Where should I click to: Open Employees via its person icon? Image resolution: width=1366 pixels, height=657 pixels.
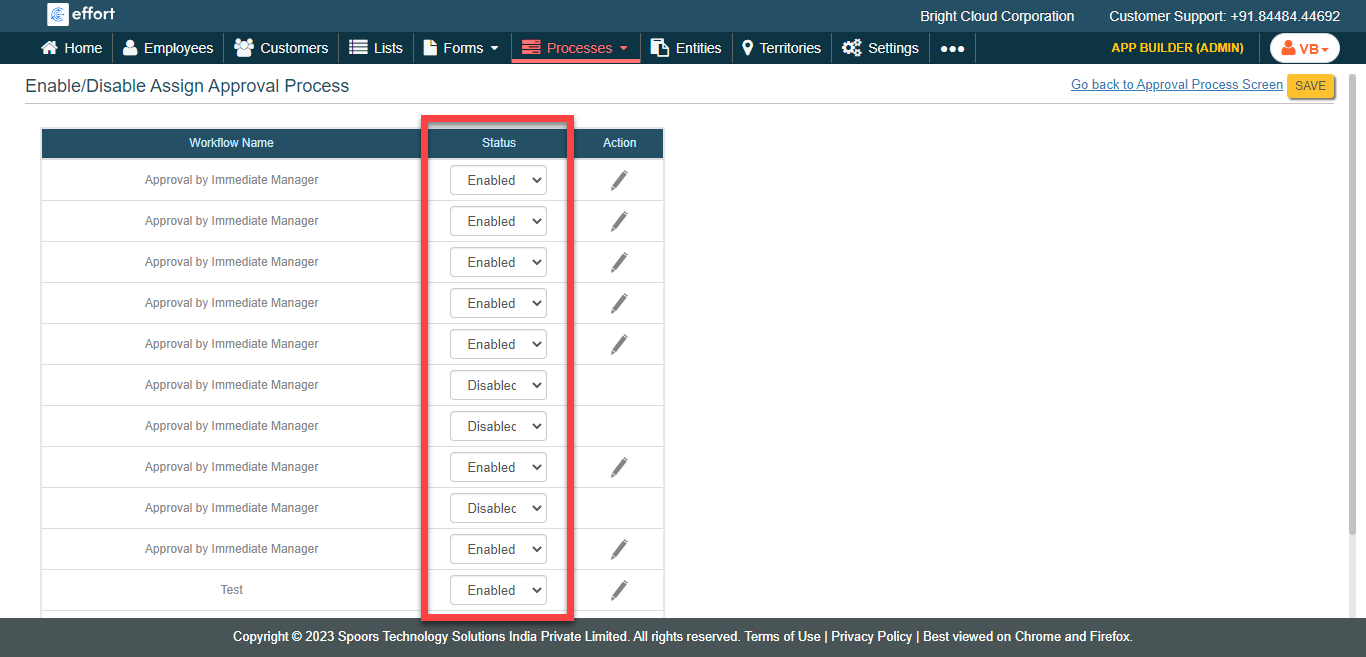(130, 48)
